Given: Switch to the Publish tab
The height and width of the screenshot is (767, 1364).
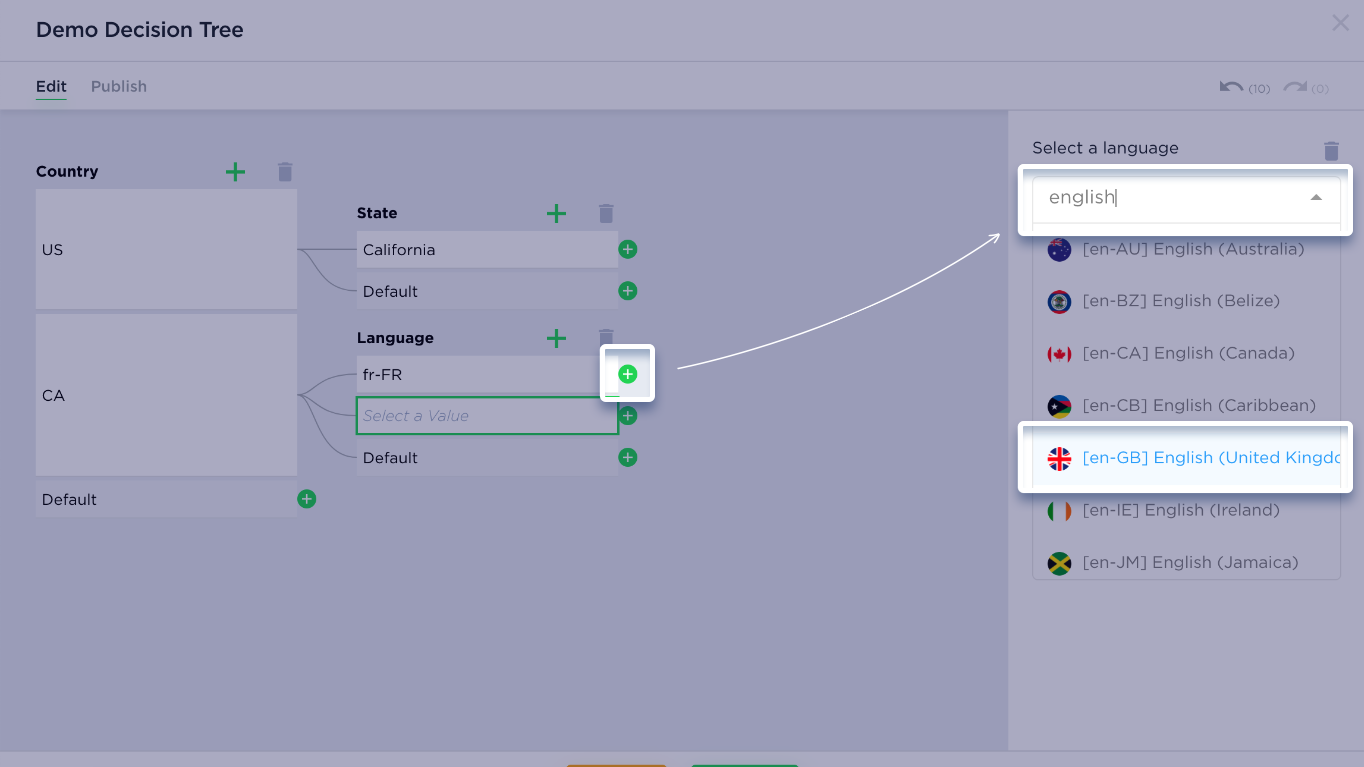Looking at the screenshot, I should [x=119, y=86].
